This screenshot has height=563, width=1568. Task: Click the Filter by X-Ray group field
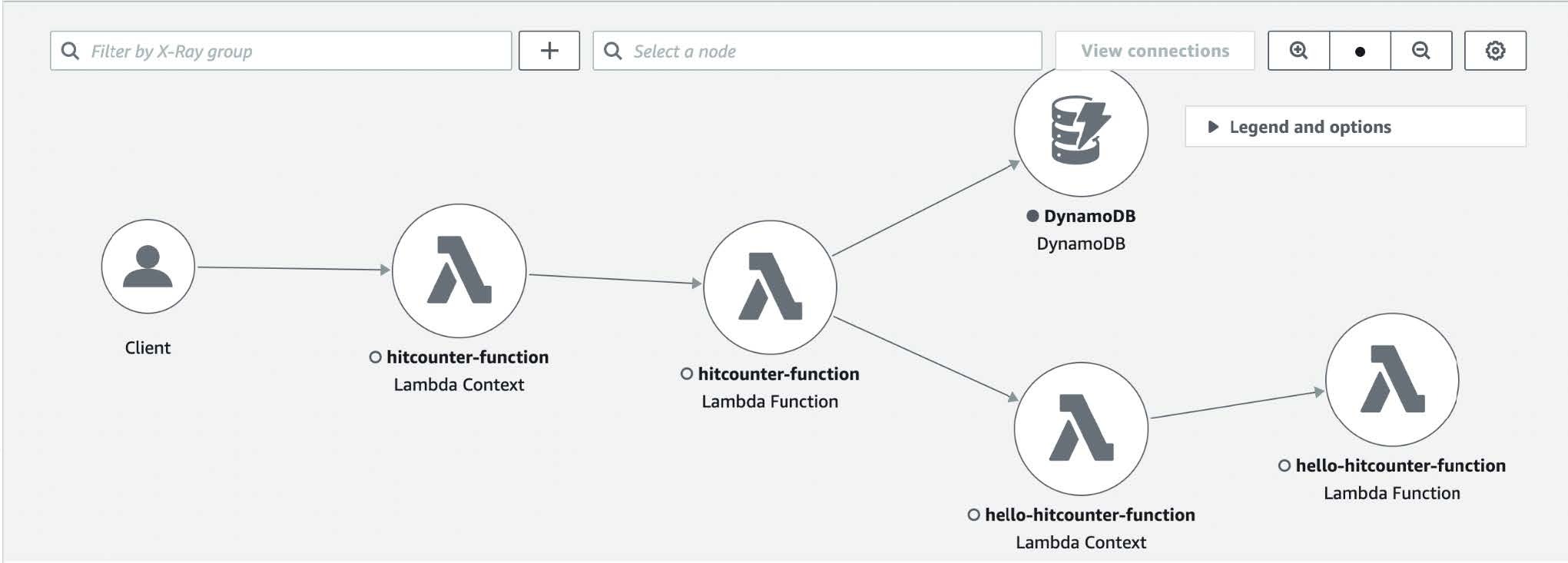[x=296, y=51]
